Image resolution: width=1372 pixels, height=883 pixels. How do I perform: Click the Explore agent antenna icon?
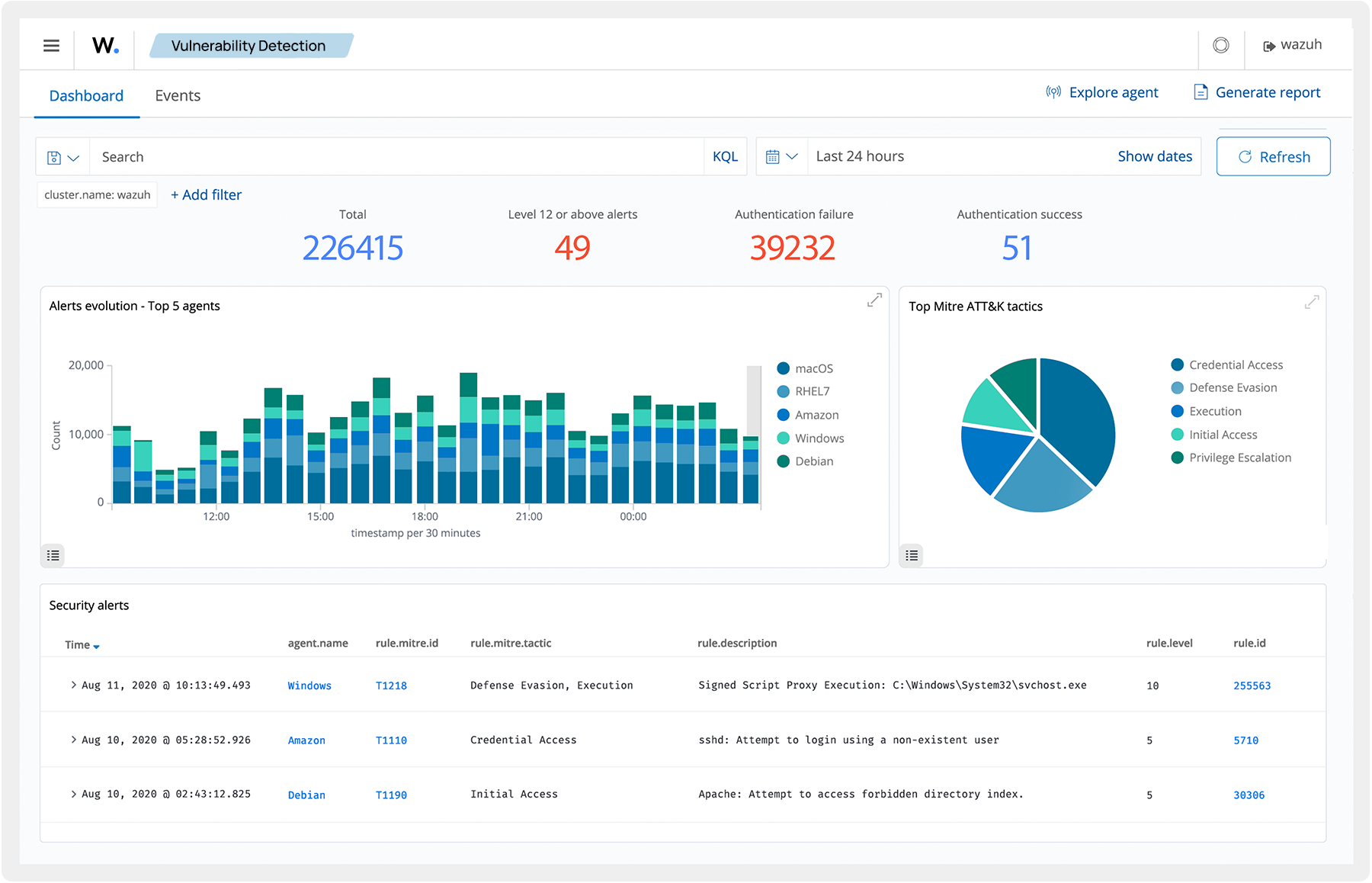[x=1053, y=92]
